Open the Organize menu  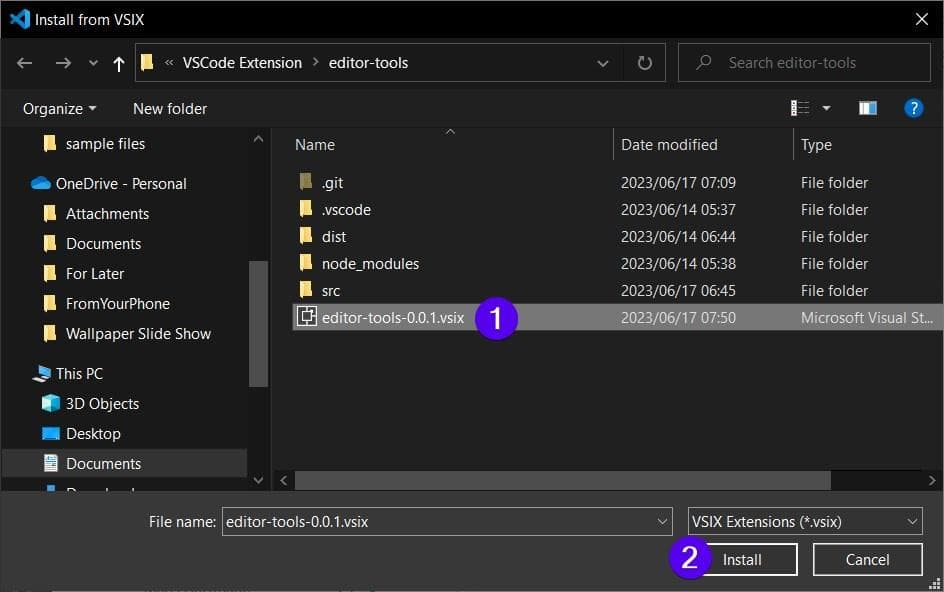tap(59, 109)
